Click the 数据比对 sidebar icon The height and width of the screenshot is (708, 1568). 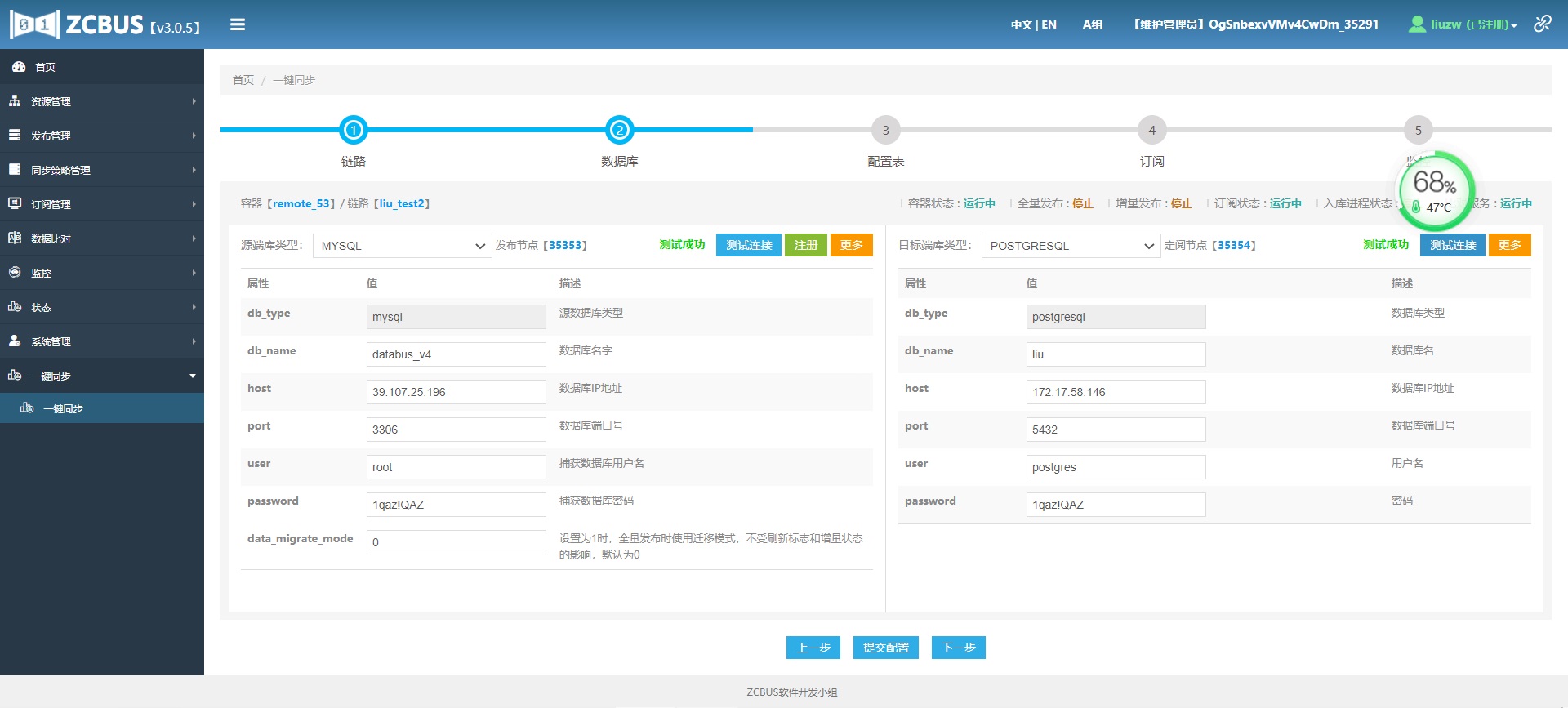pos(15,238)
